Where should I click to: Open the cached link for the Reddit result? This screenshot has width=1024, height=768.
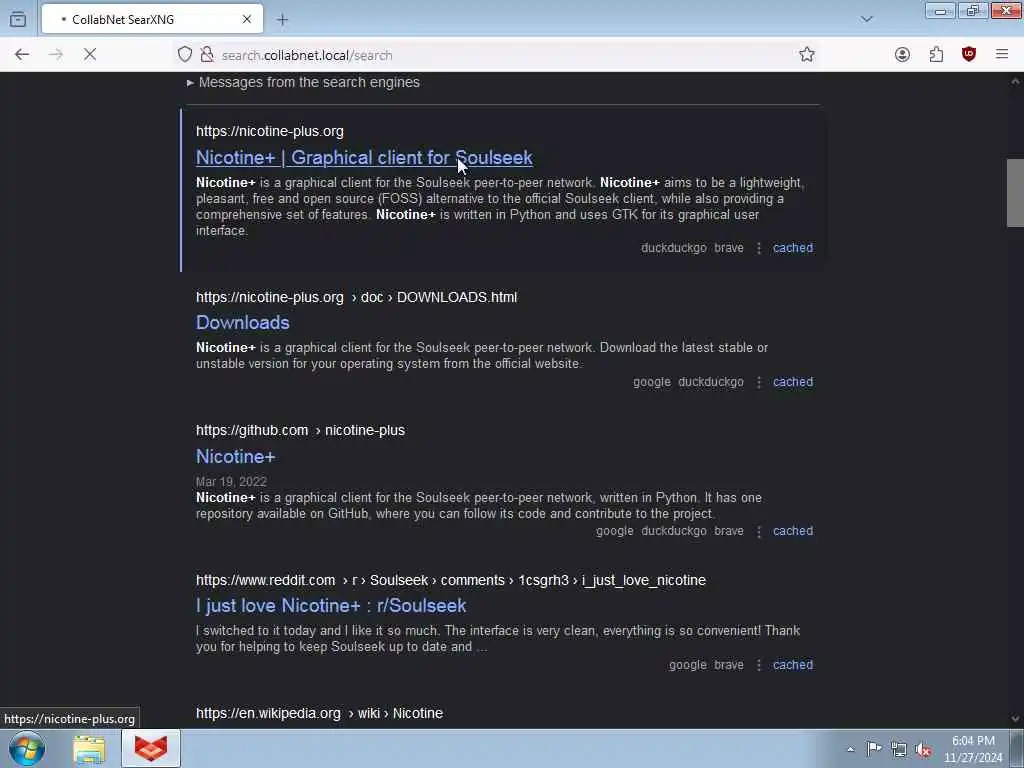(793, 665)
